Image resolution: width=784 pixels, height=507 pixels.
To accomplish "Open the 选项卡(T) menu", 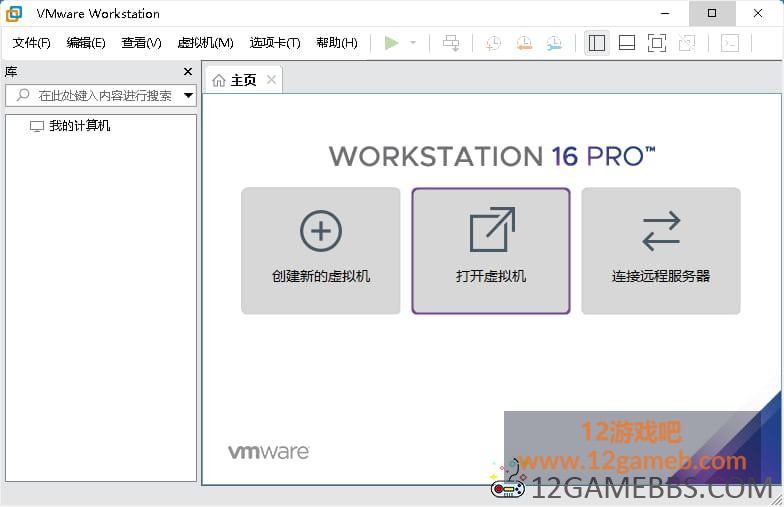I will pyautogui.click(x=275, y=43).
